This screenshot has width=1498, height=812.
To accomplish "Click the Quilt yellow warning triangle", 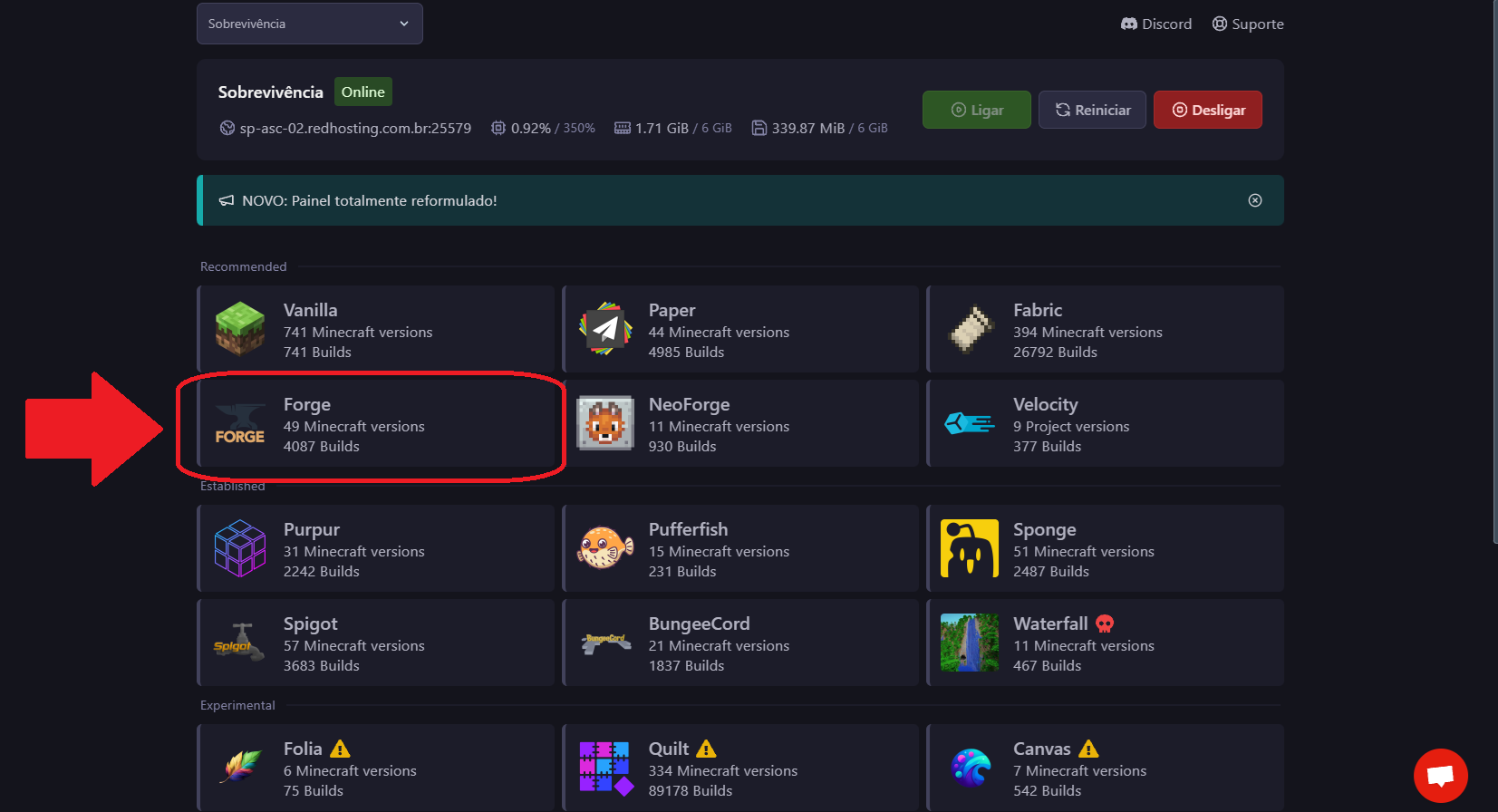I will click(x=706, y=749).
